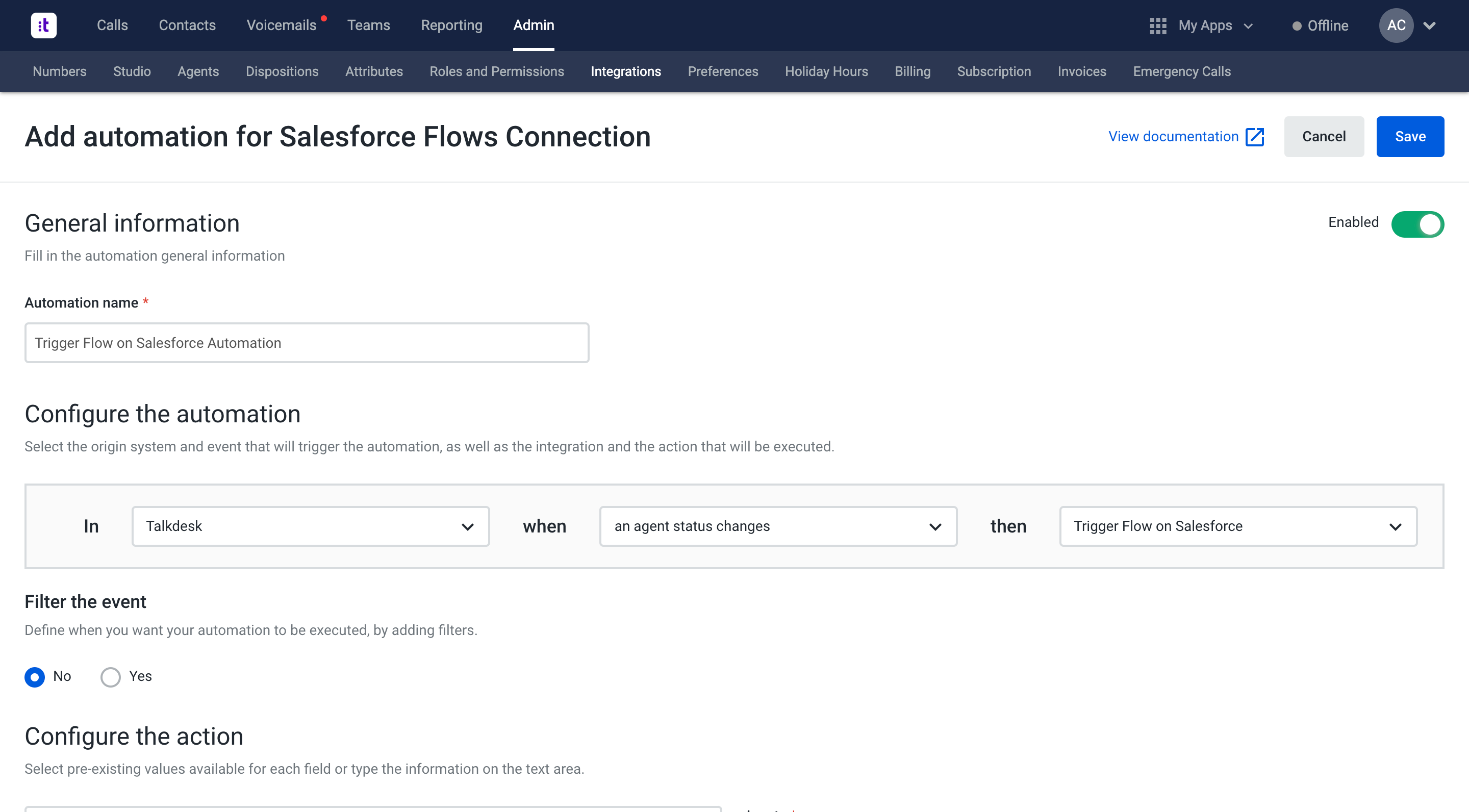Open Preferences admin page
The width and height of the screenshot is (1469, 812).
tap(723, 71)
